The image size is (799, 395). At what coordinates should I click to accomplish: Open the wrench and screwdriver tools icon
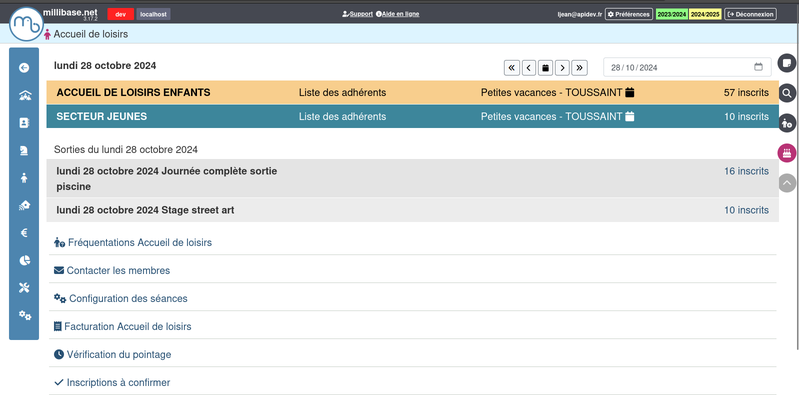(x=24, y=288)
